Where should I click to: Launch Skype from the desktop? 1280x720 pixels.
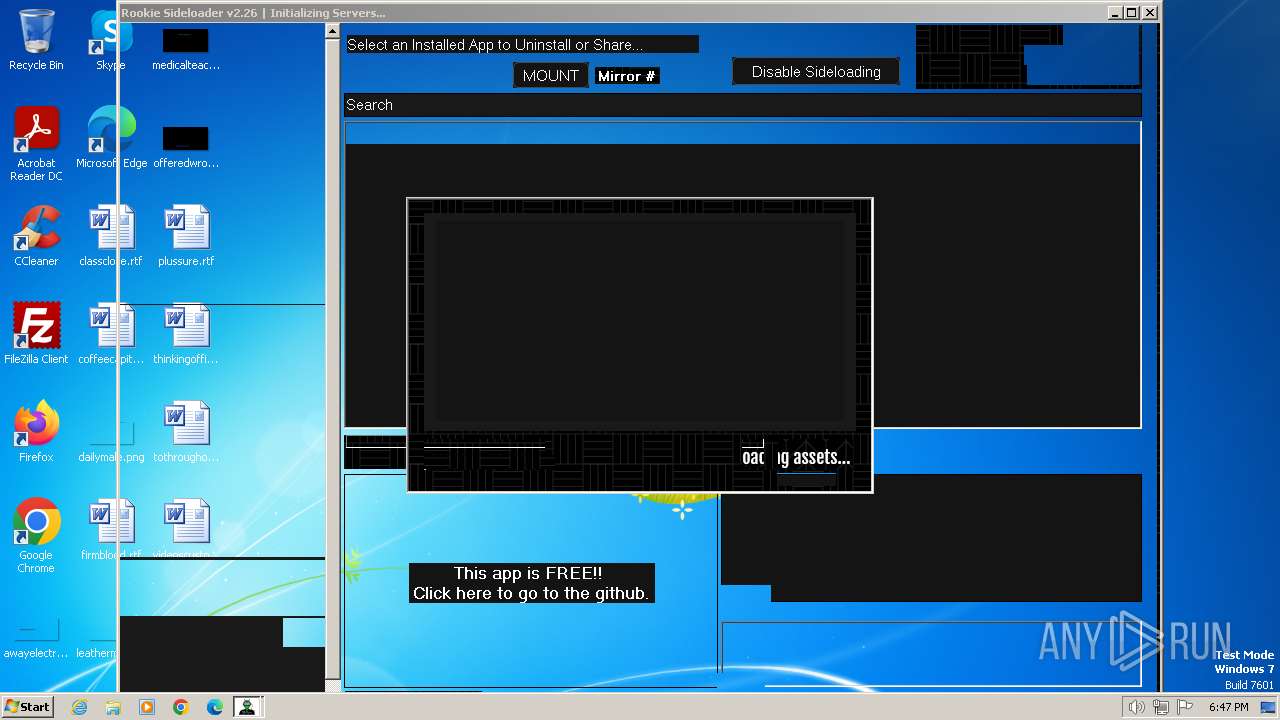point(110,40)
